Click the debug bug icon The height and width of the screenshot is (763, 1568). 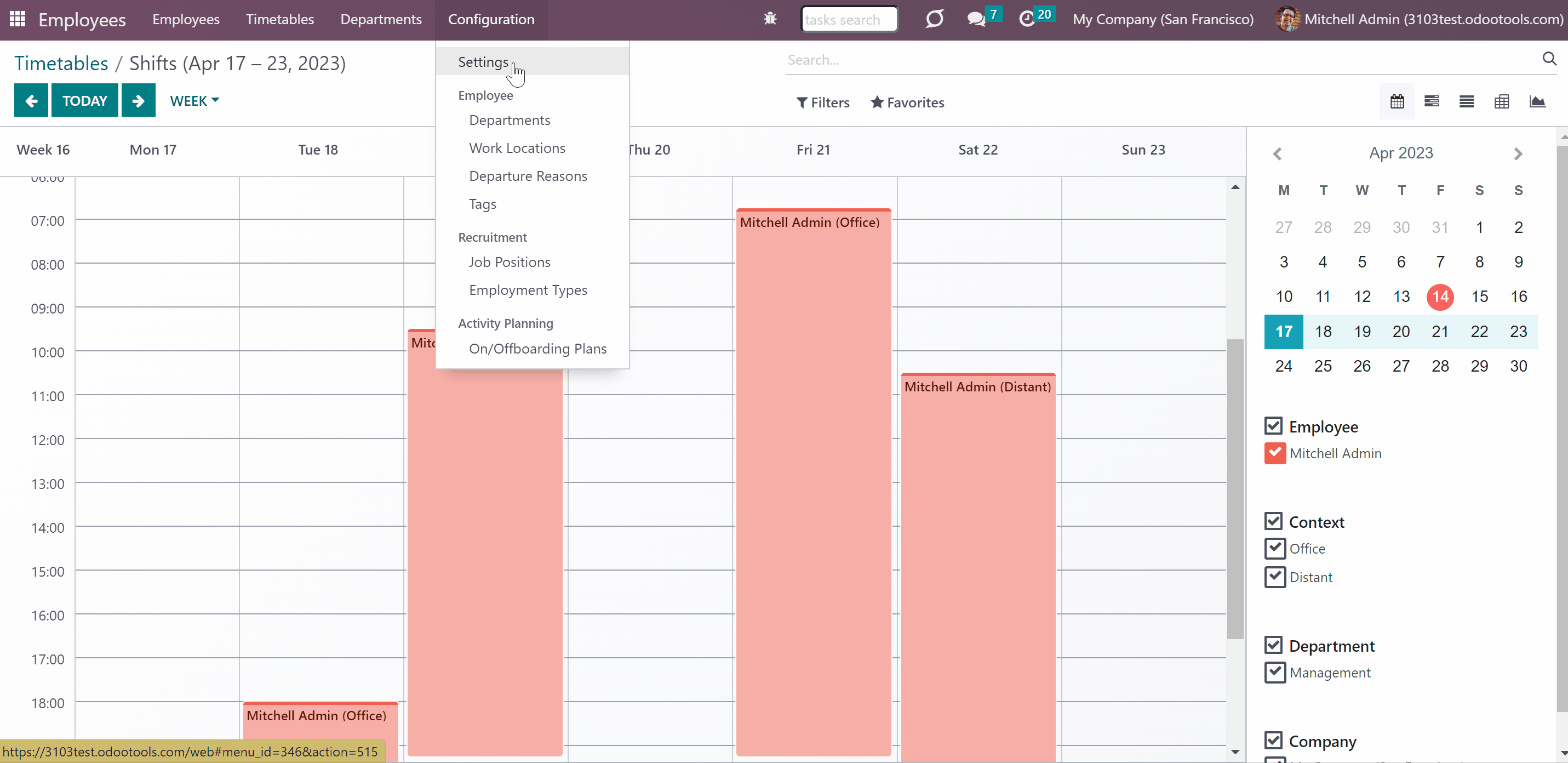(x=770, y=19)
